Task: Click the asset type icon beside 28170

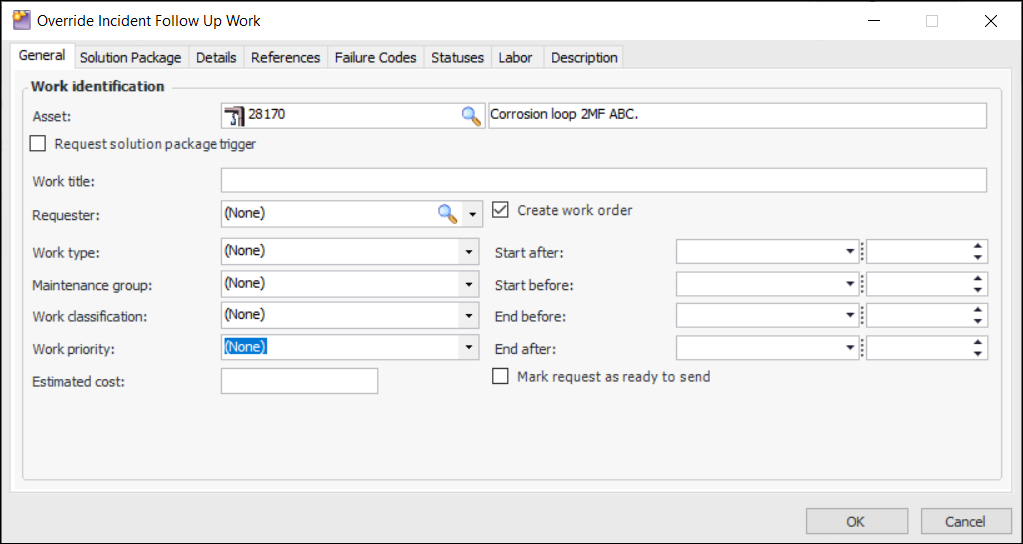Action: click(x=235, y=115)
